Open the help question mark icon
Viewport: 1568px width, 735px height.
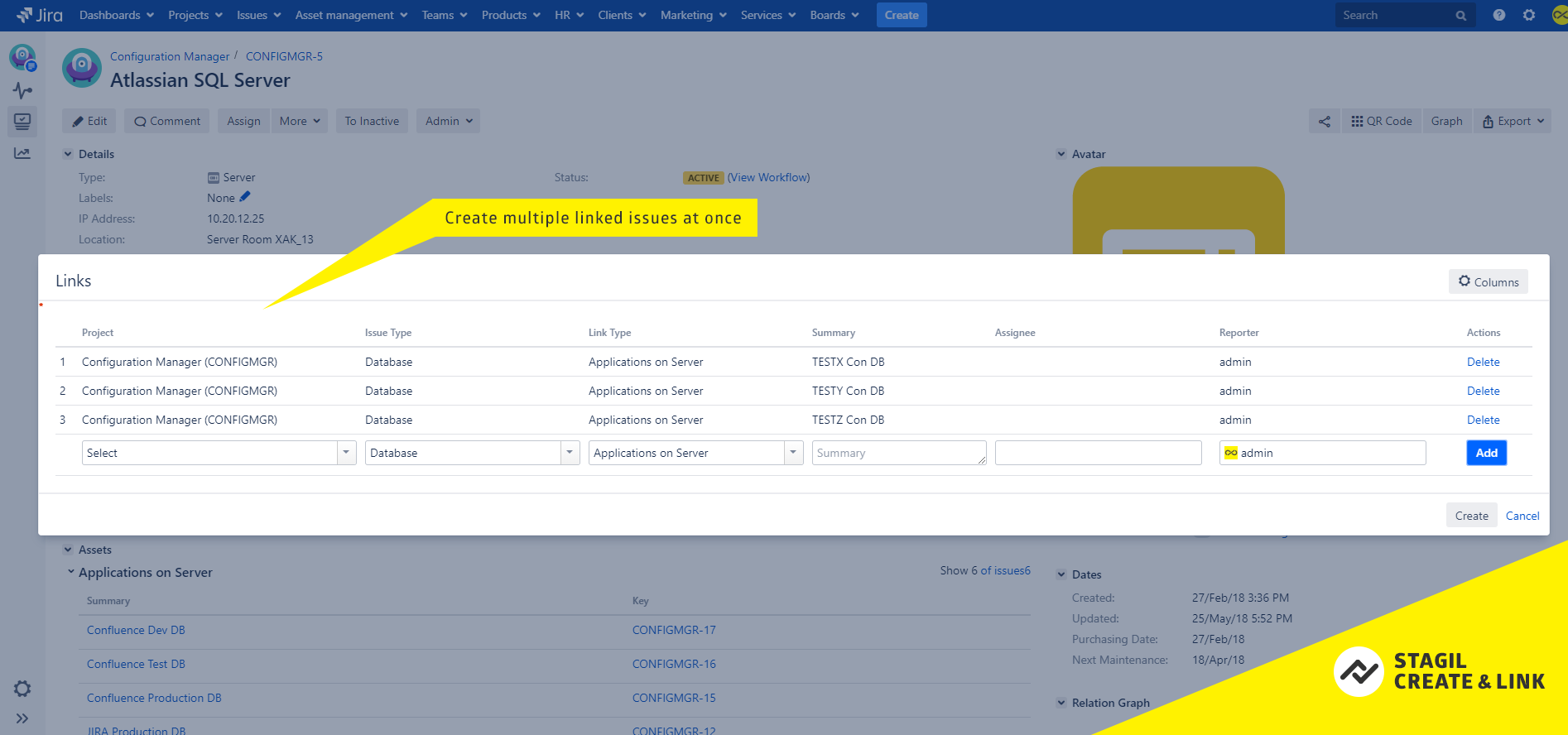pos(1499,15)
